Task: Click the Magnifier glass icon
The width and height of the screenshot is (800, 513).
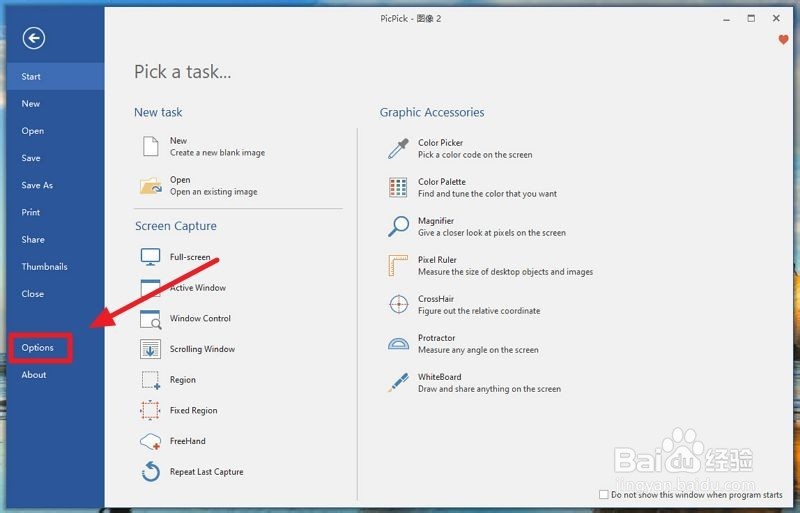Action: click(x=398, y=226)
